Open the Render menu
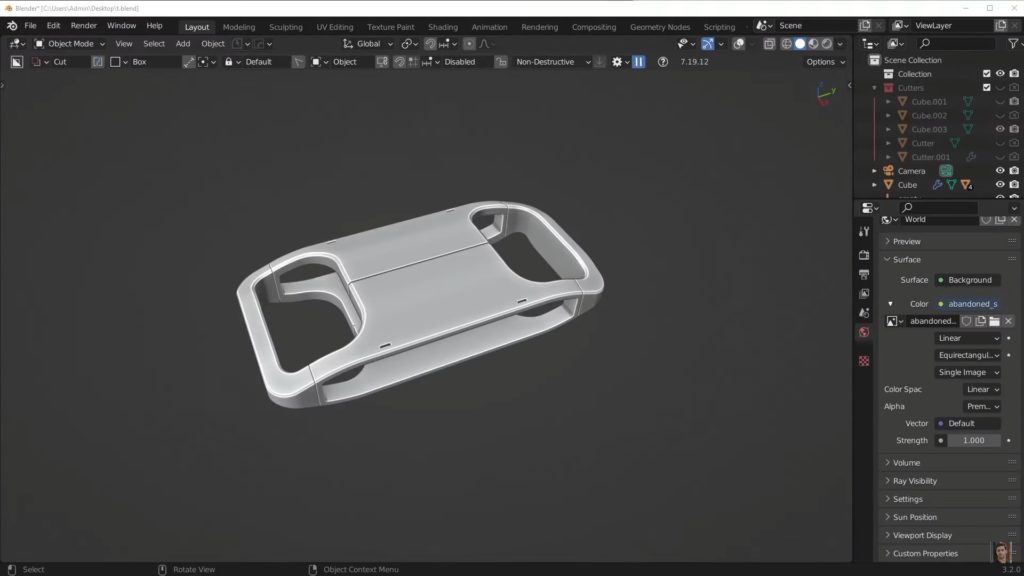Image resolution: width=1024 pixels, height=576 pixels. click(x=84, y=25)
